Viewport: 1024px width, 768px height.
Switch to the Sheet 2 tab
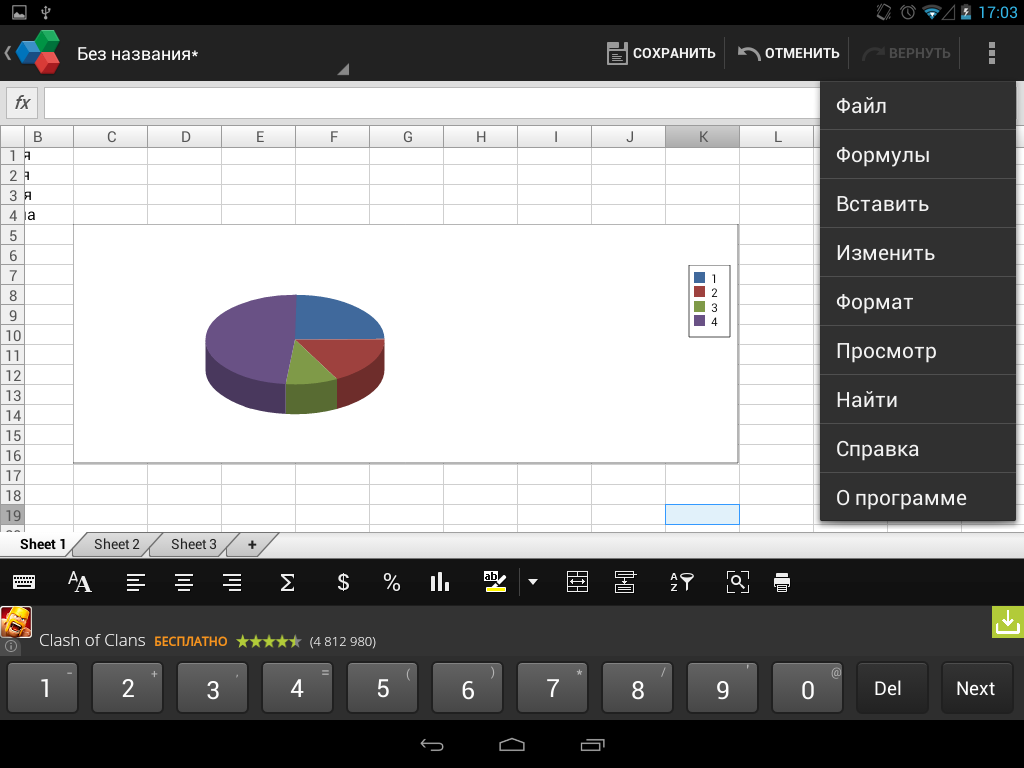[117, 545]
